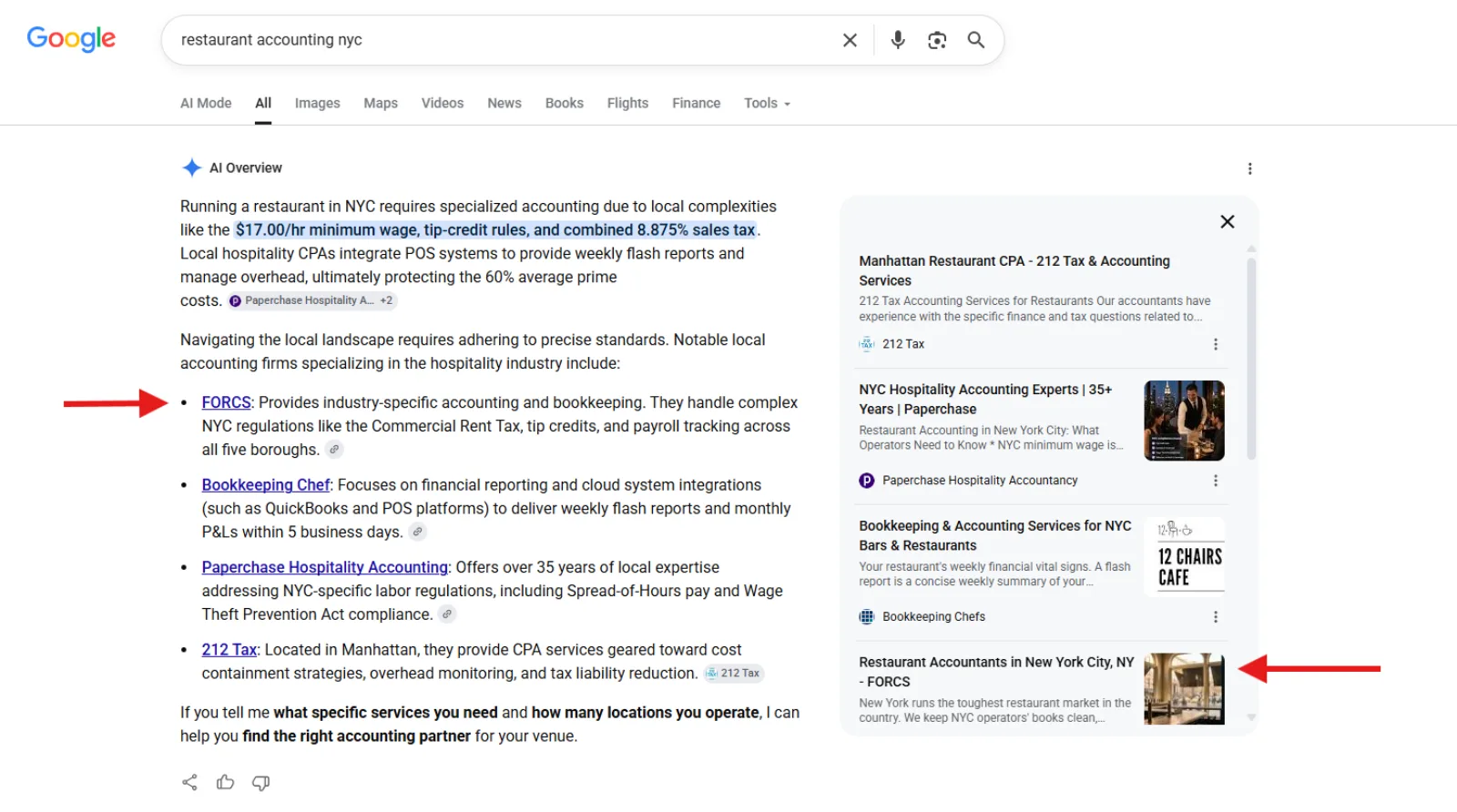Click source link icon after Paperchase description

click(447, 614)
